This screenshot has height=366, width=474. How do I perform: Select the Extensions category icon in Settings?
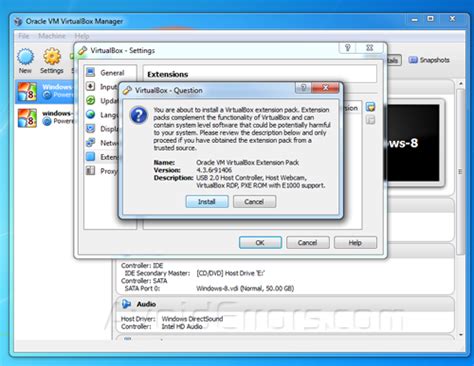tap(90, 157)
